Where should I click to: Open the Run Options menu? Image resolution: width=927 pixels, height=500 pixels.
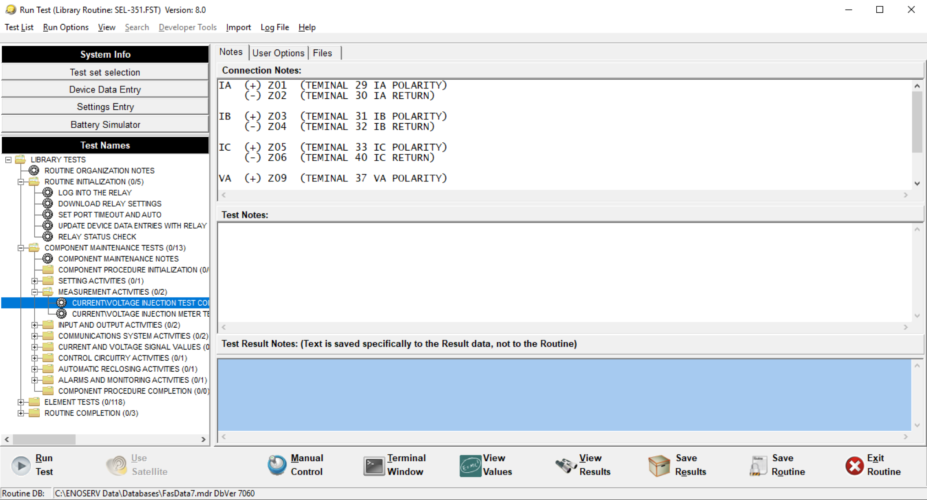pos(65,27)
